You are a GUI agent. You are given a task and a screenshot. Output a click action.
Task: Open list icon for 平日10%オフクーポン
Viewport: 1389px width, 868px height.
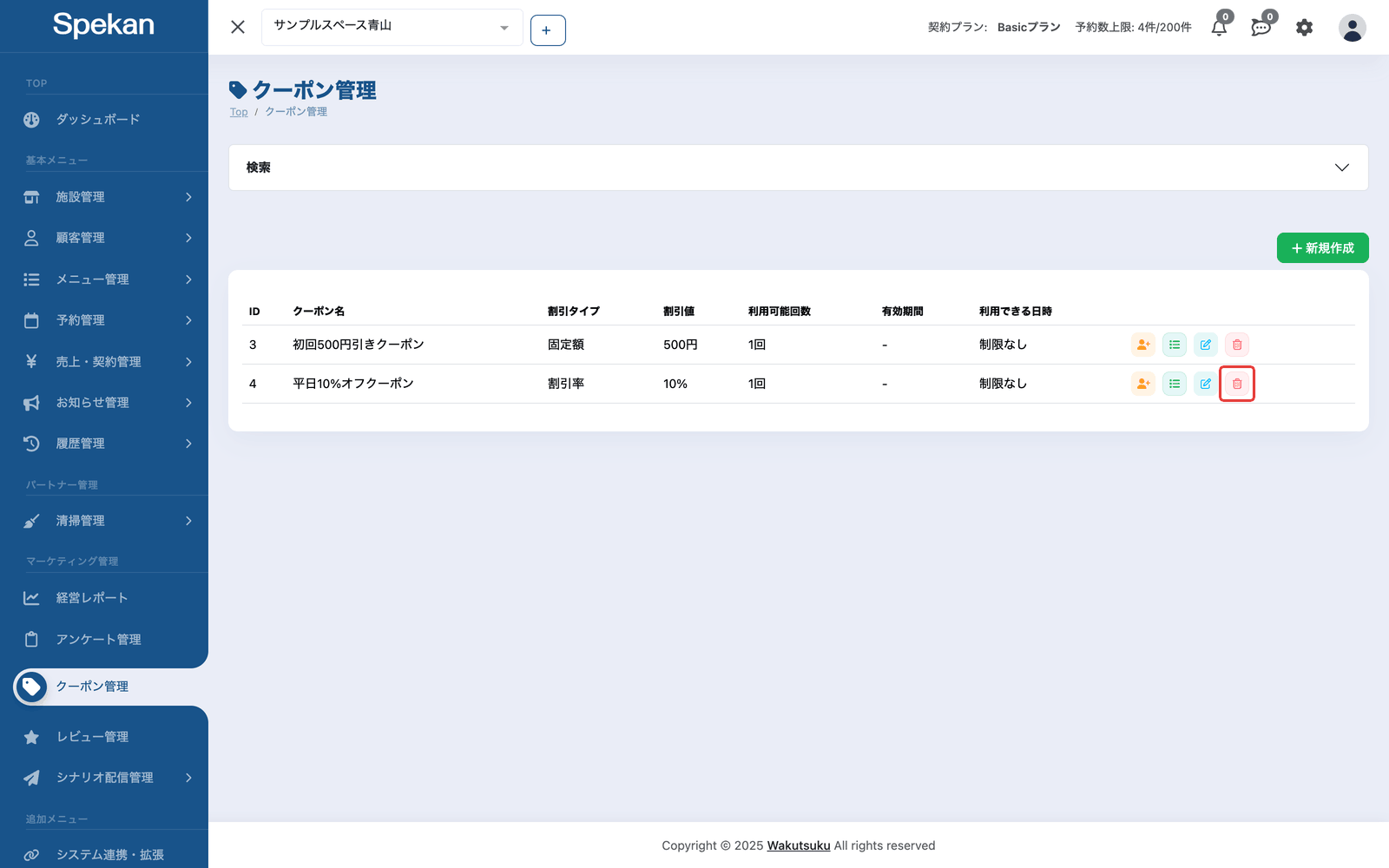(1175, 384)
